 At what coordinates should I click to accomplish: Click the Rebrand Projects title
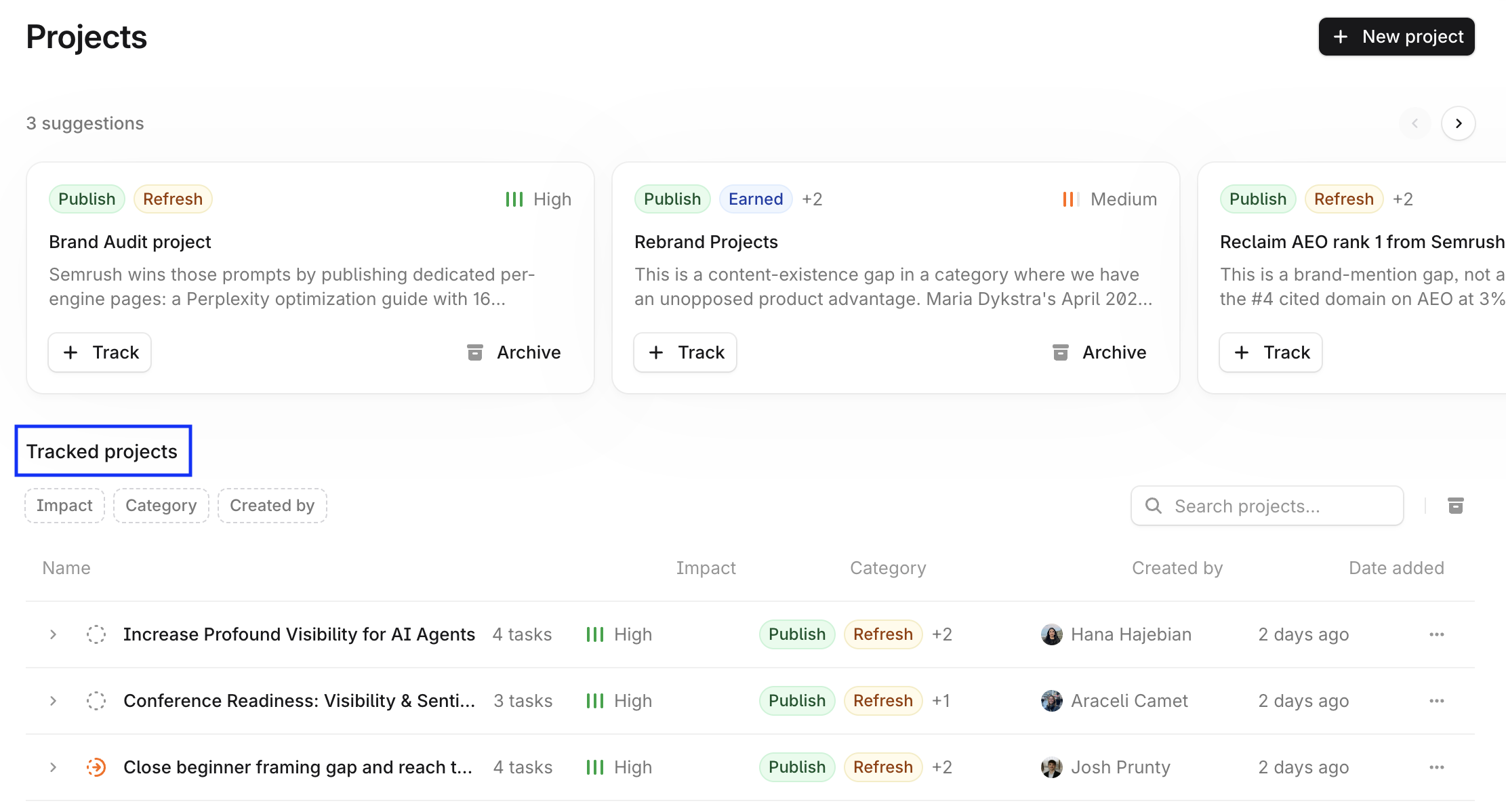tap(706, 242)
